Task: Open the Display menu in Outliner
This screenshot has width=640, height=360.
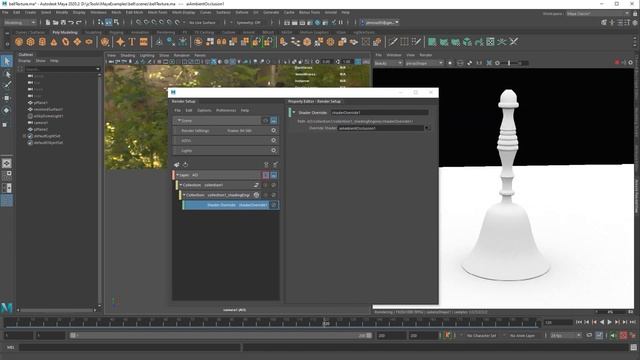Action: [24, 61]
